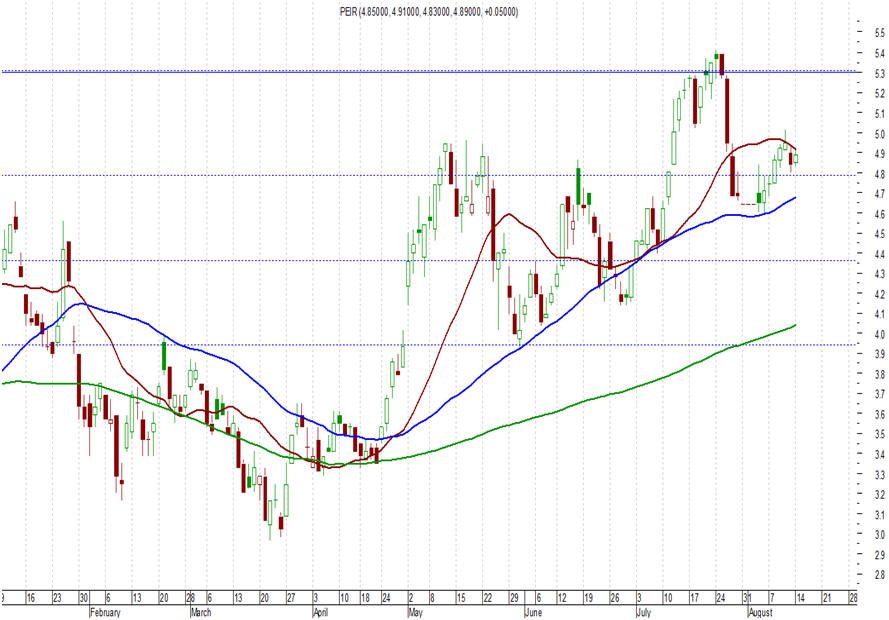This screenshot has width=889, height=620.
Task: Click the date label 16 on time axis
Action: pos(31,598)
